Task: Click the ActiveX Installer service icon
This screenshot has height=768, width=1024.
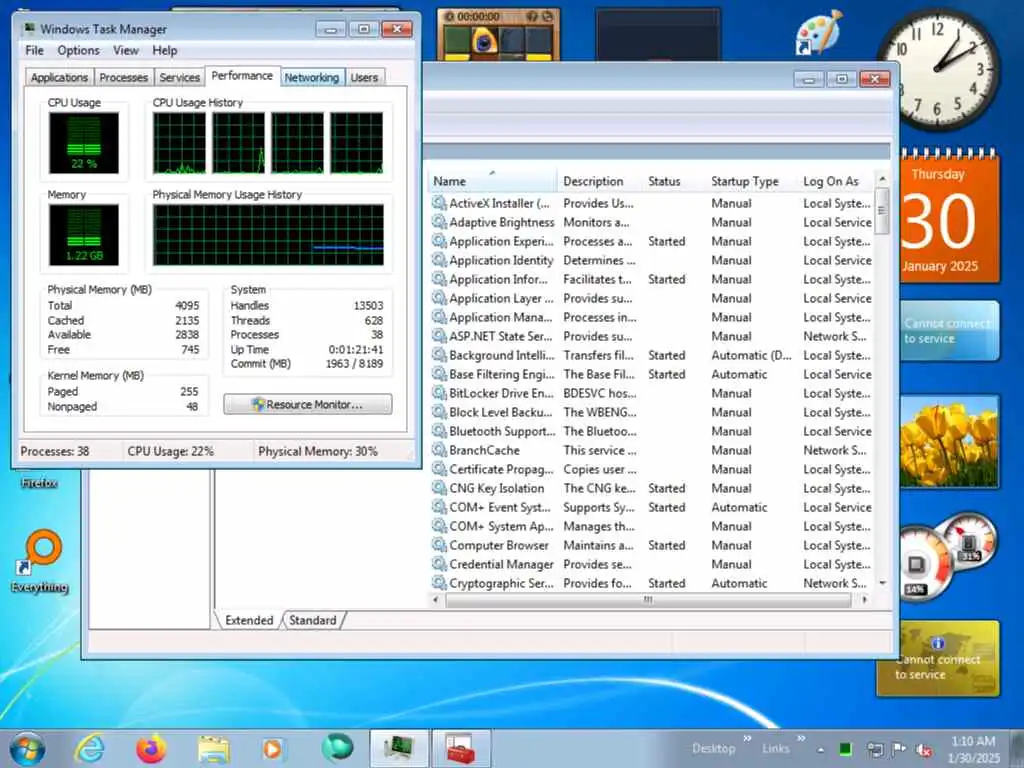Action: click(440, 203)
